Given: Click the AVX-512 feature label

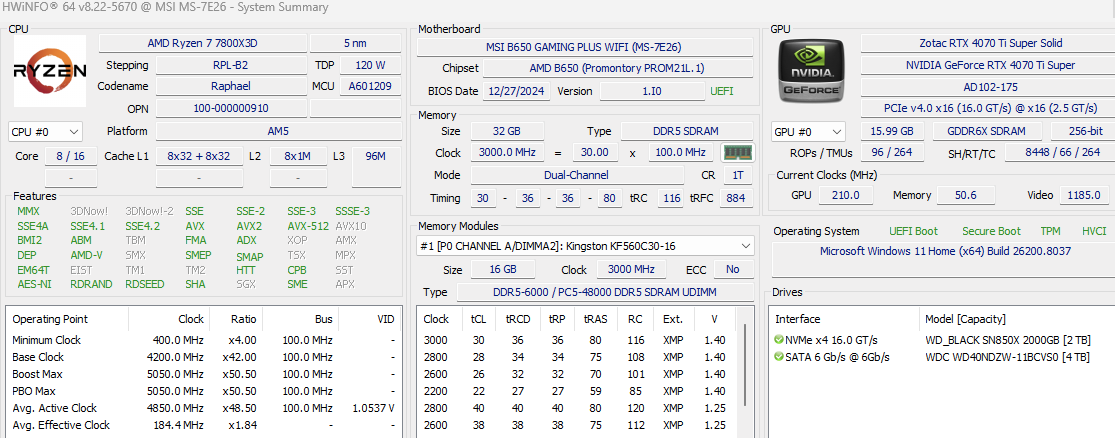Looking at the screenshot, I should pos(308,226).
